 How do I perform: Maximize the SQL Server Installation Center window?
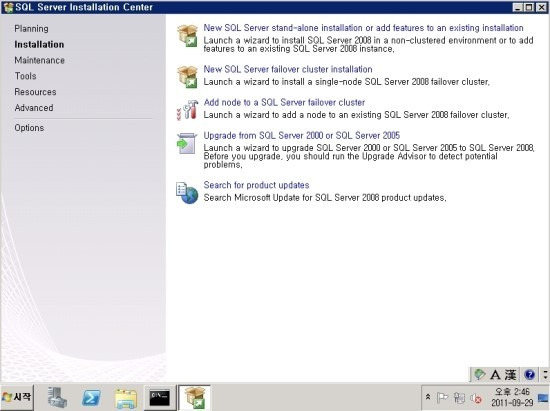coord(529,7)
